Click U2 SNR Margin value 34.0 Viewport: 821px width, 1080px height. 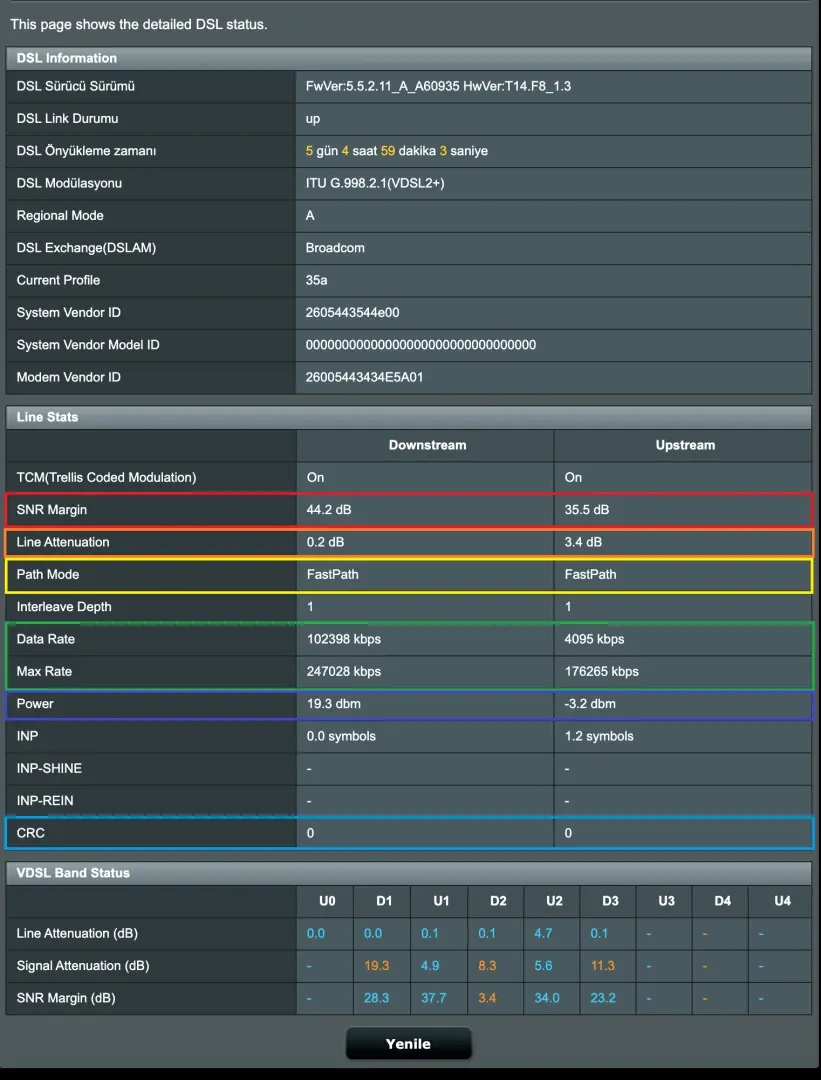[547, 998]
